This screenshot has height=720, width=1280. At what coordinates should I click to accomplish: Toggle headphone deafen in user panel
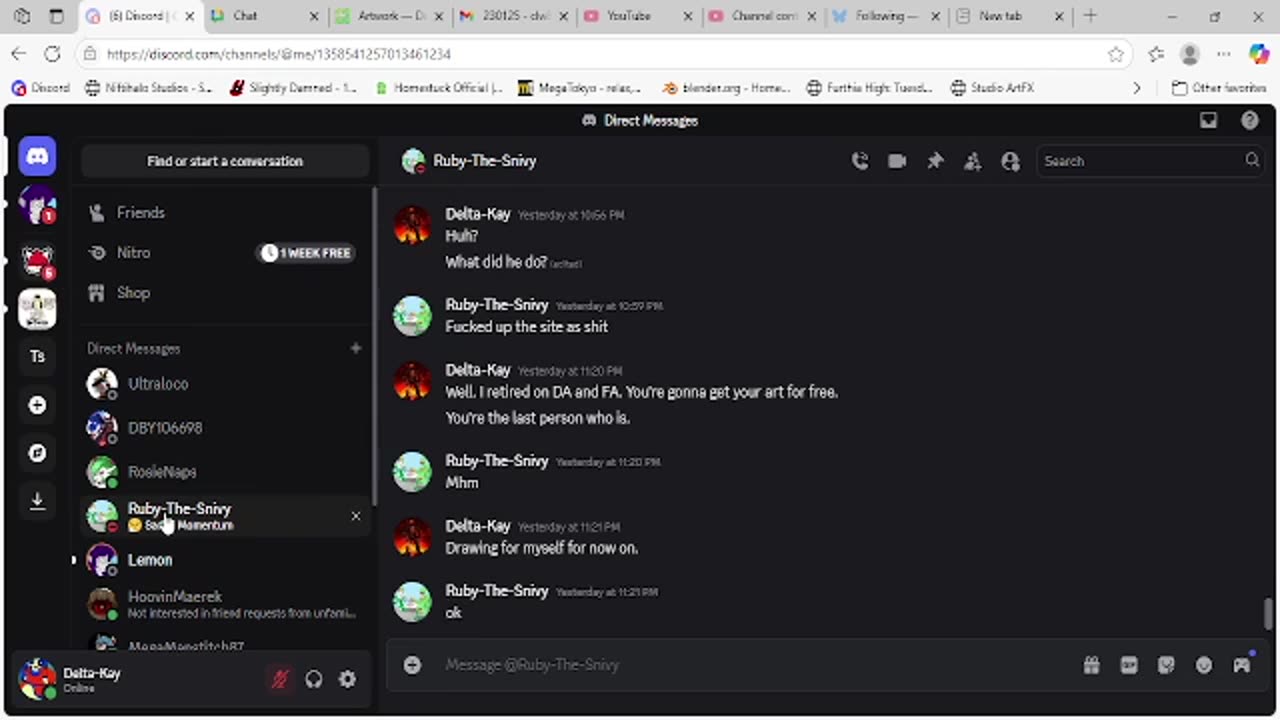tap(313, 679)
